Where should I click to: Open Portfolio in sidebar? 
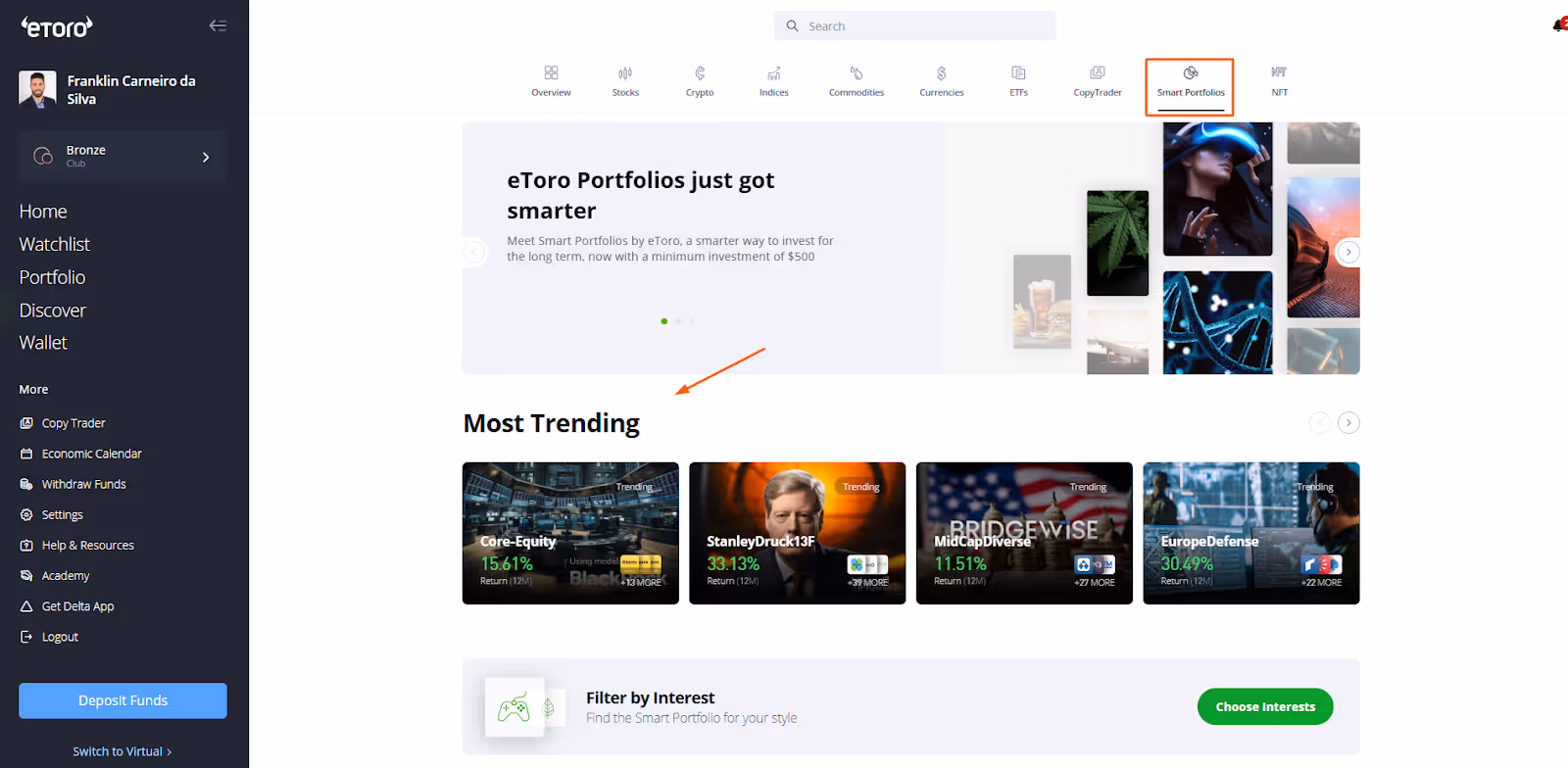[52, 277]
